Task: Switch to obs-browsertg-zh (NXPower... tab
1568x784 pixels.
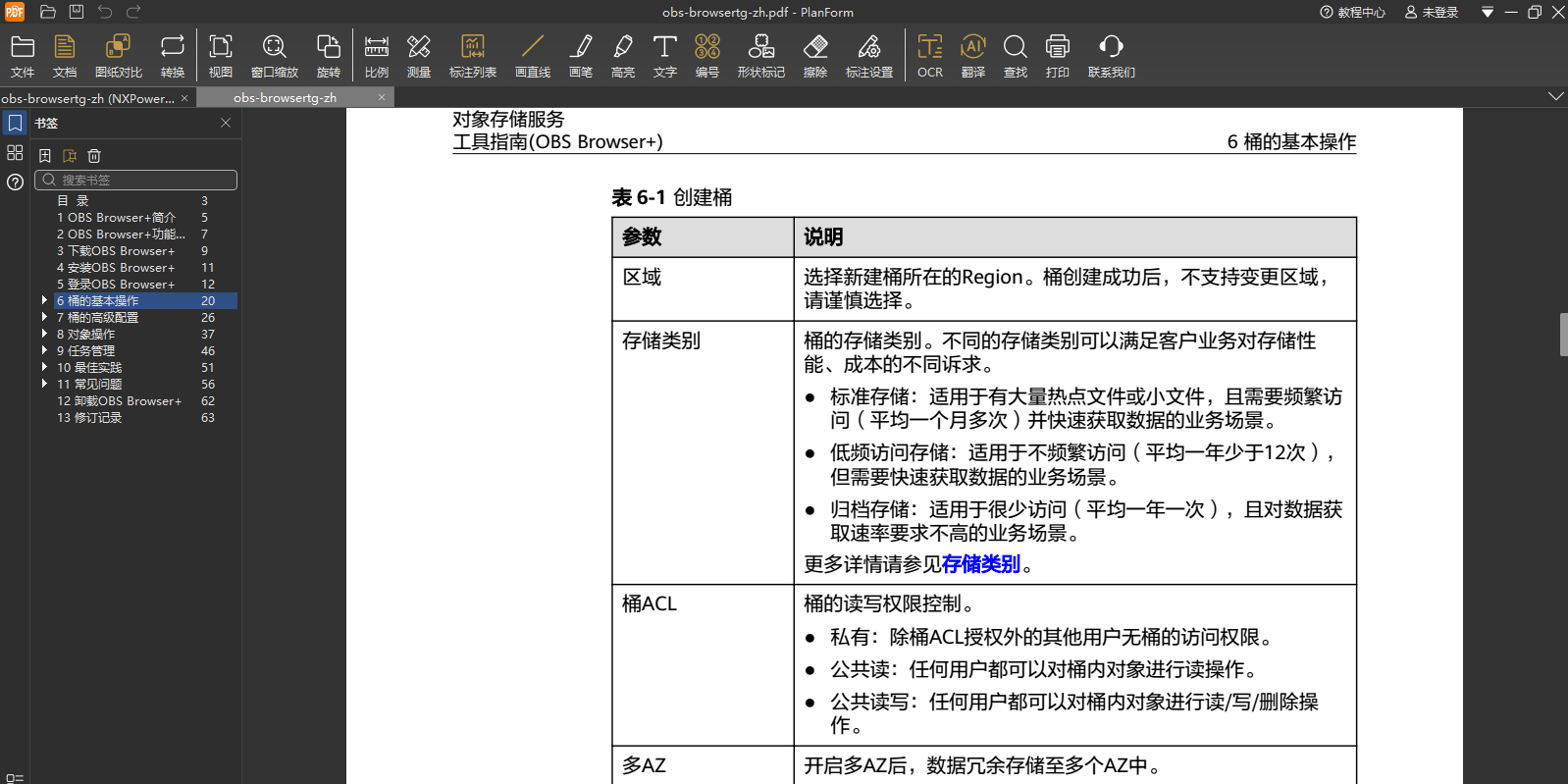Action: click(88, 98)
